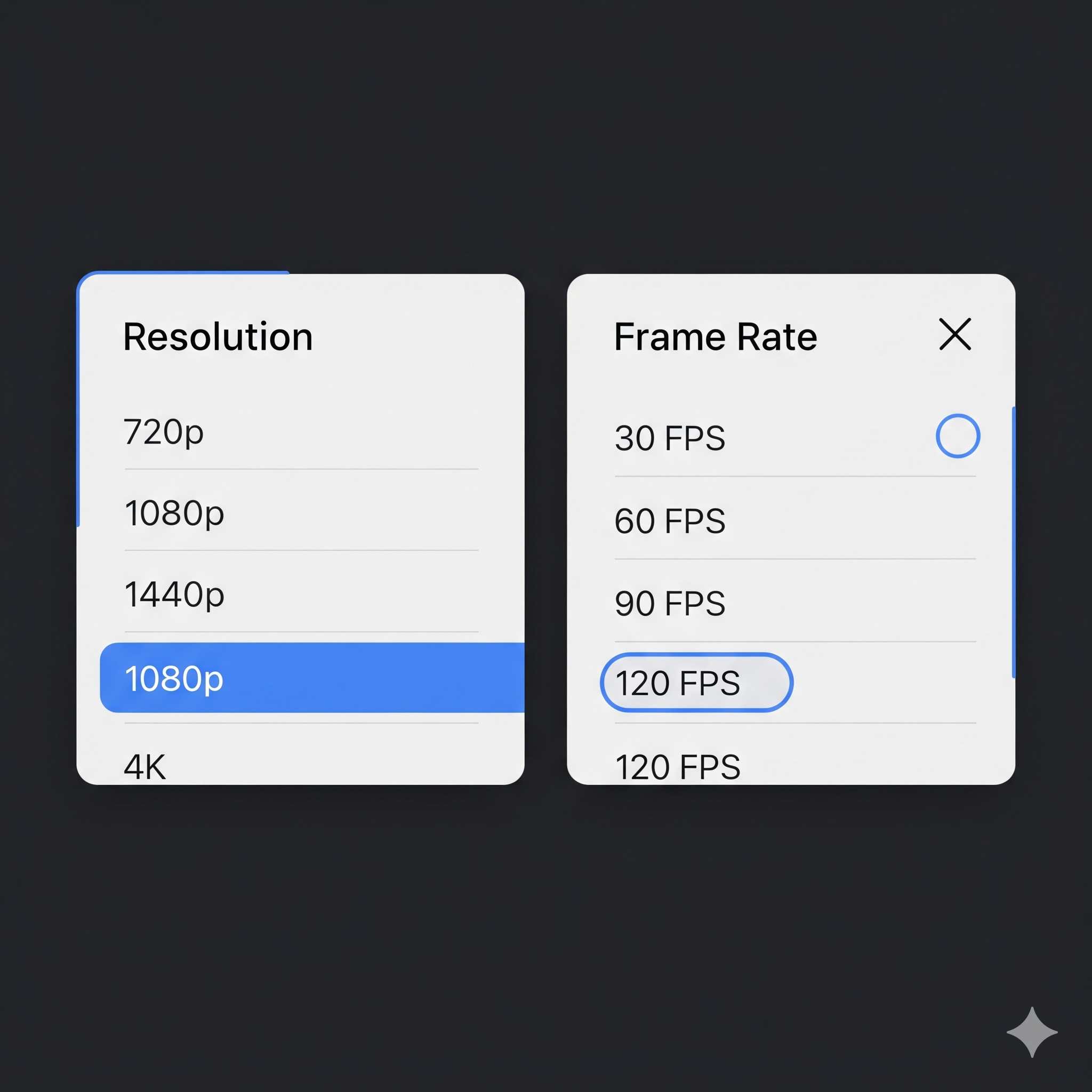Image resolution: width=1092 pixels, height=1092 pixels.
Task: Click the gray sparkle star icon
Action: click(1032, 1032)
